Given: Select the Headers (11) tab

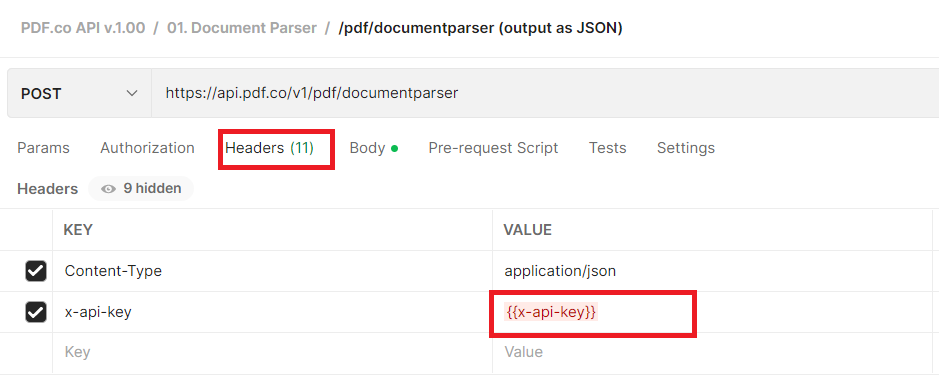Looking at the screenshot, I should pos(269,148).
